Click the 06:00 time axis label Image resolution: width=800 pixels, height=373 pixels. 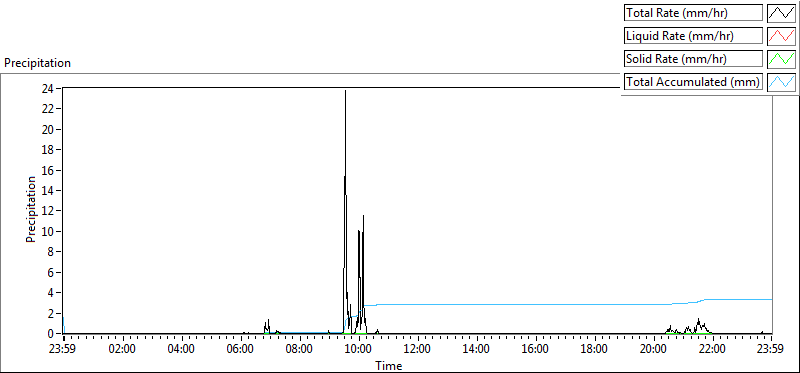coord(240,350)
